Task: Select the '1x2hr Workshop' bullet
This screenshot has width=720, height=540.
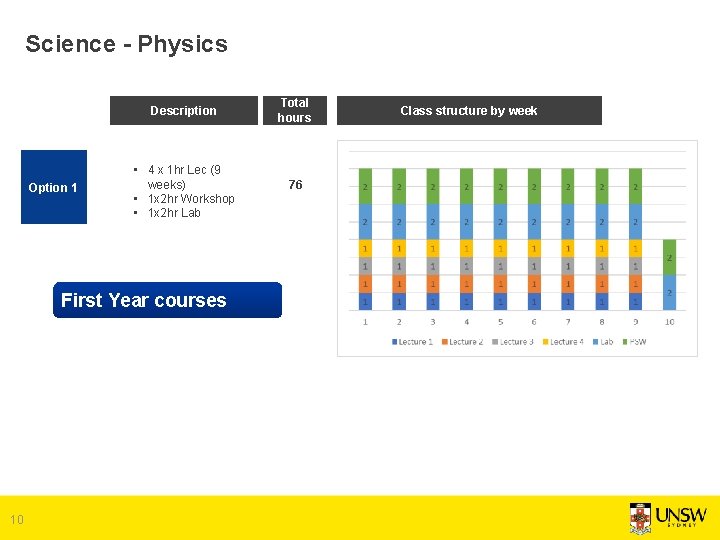Action: tap(191, 198)
